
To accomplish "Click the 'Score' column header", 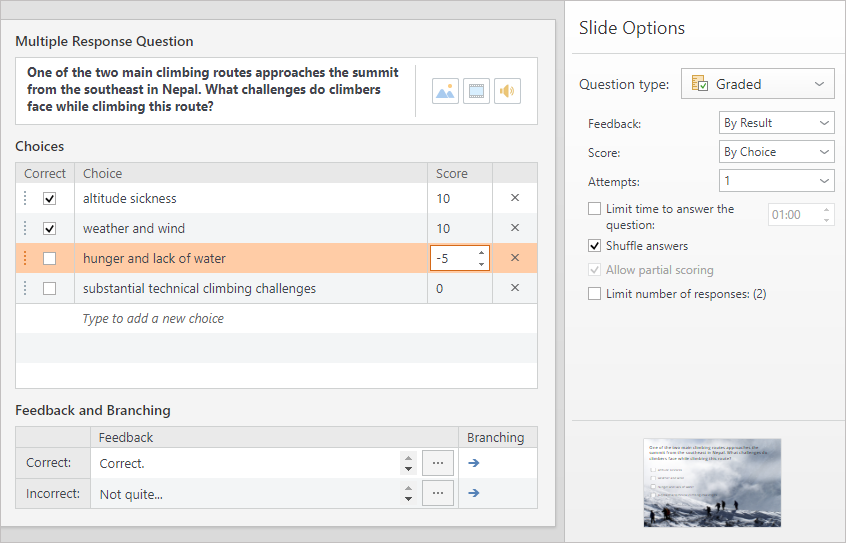I will coord(452,173).
